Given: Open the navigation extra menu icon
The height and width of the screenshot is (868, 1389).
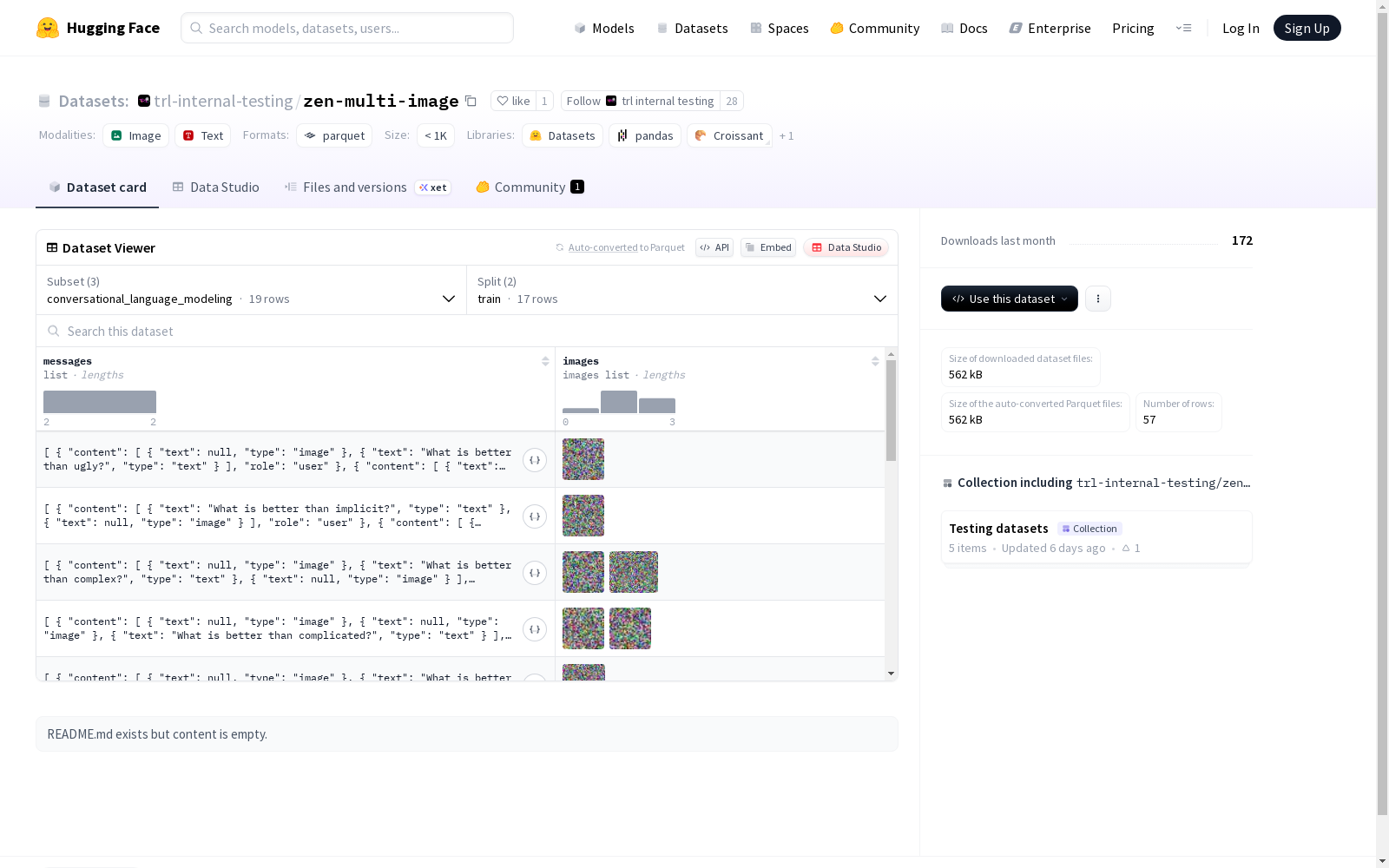Looking at the screenshot, I should pyautogui.click(x=1183, y=28).
